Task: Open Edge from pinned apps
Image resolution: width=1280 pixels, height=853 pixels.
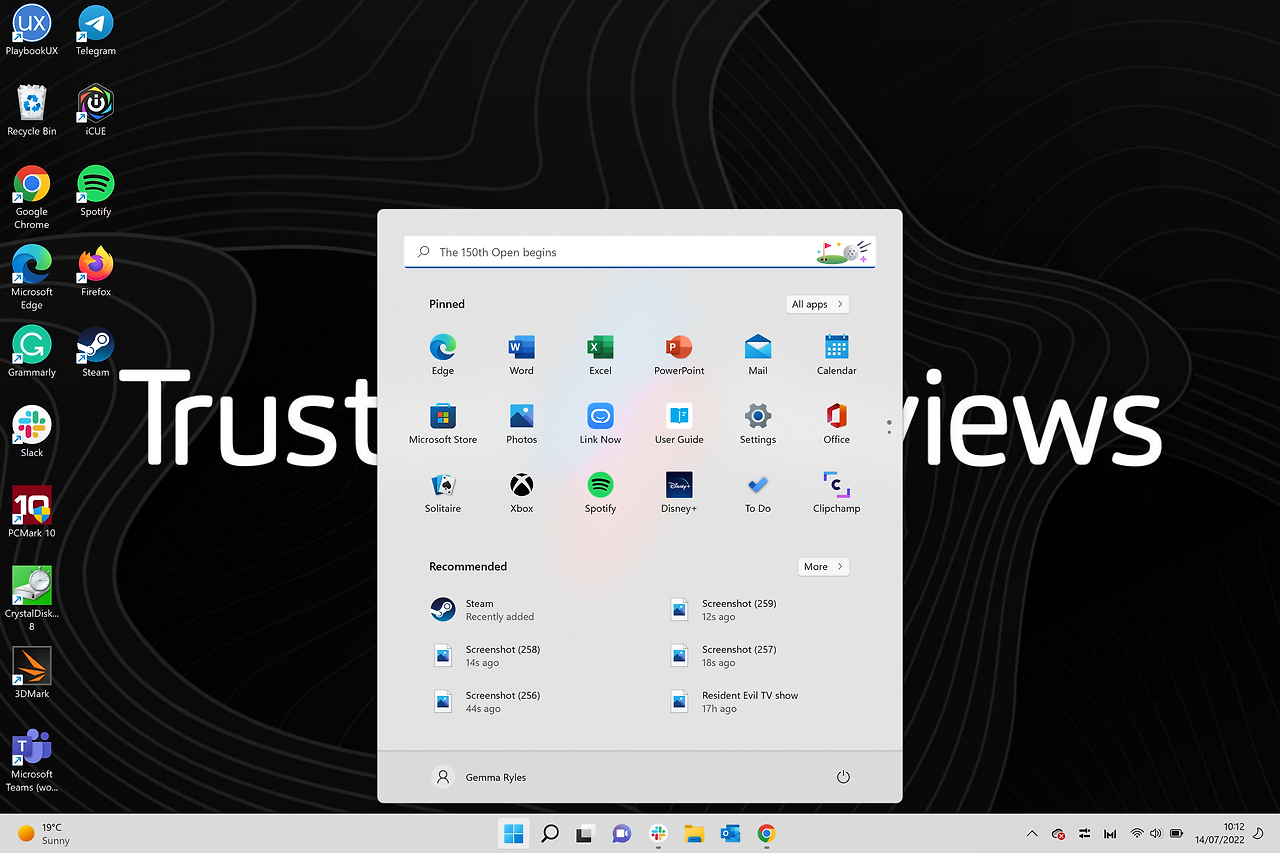Action: pos(443,354)
